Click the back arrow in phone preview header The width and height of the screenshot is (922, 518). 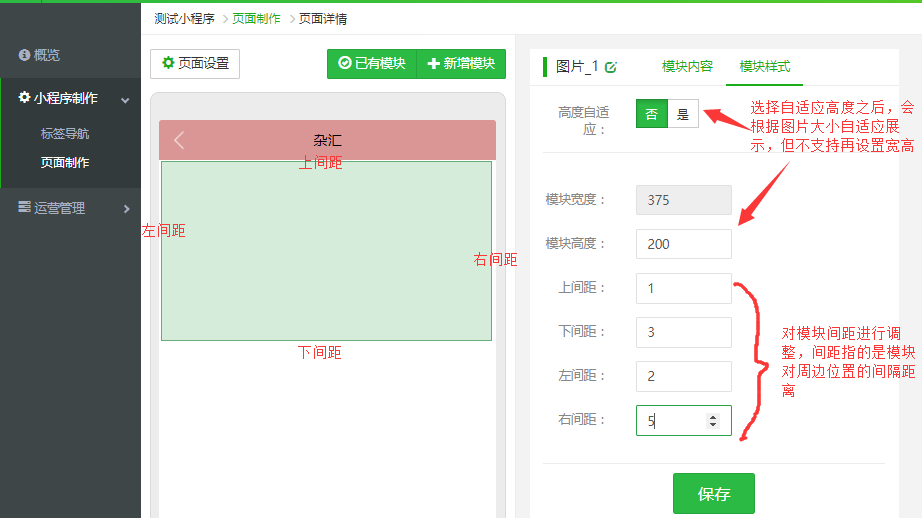tap(179, 140)
